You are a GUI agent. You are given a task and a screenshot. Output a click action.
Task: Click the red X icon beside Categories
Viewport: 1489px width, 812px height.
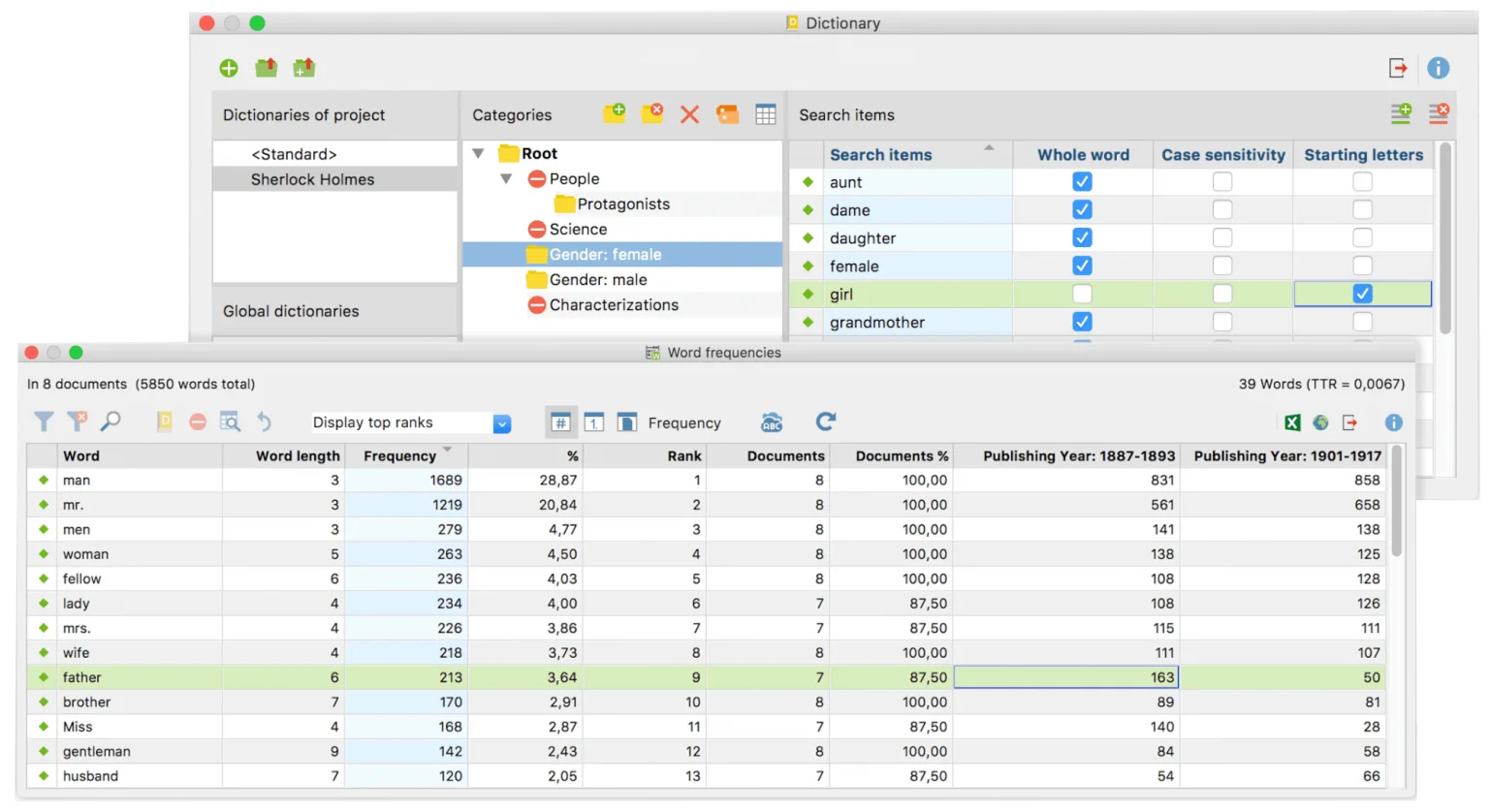[689, 114]
